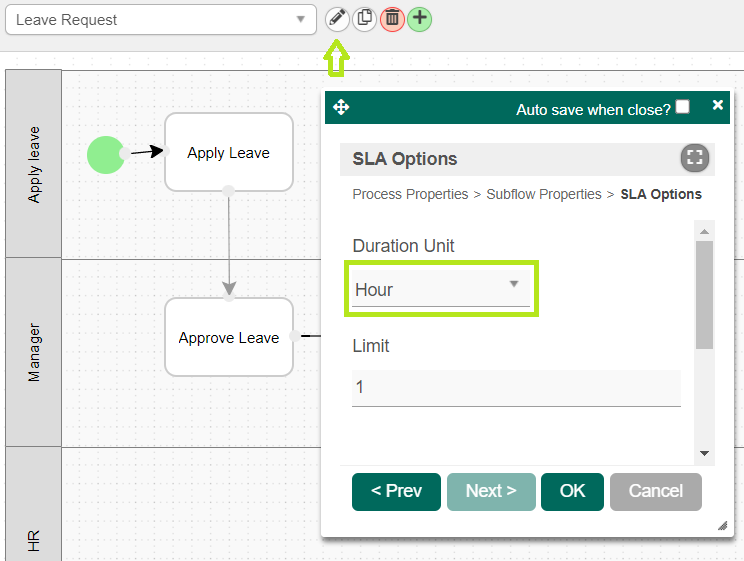Select the green start event circle
This screenshot has width=744, height=561.
(106, 154)
